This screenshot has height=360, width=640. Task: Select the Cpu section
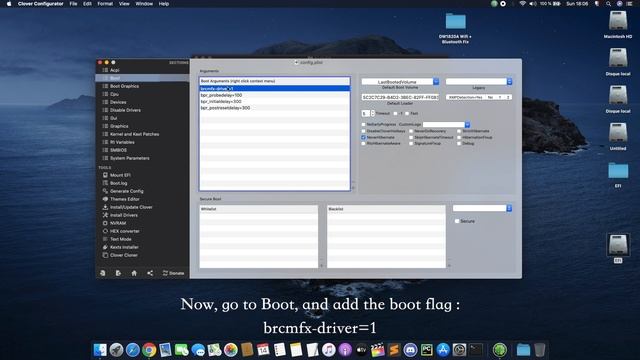[114, 94]
